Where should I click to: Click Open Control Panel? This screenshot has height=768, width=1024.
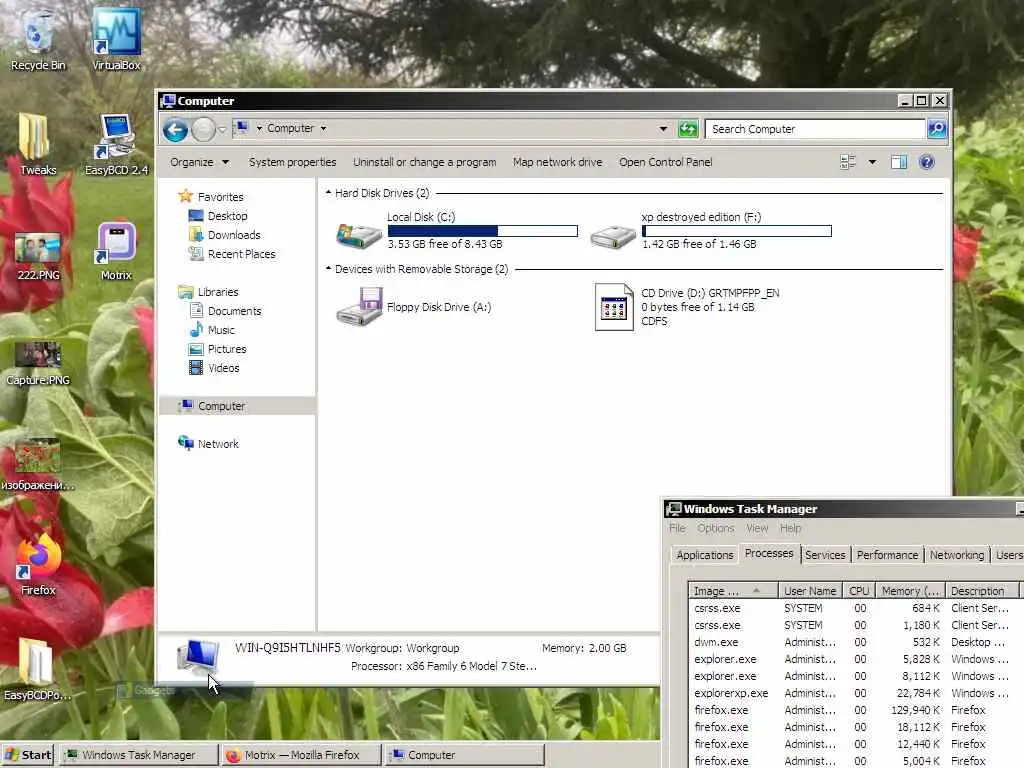(665, 162)
